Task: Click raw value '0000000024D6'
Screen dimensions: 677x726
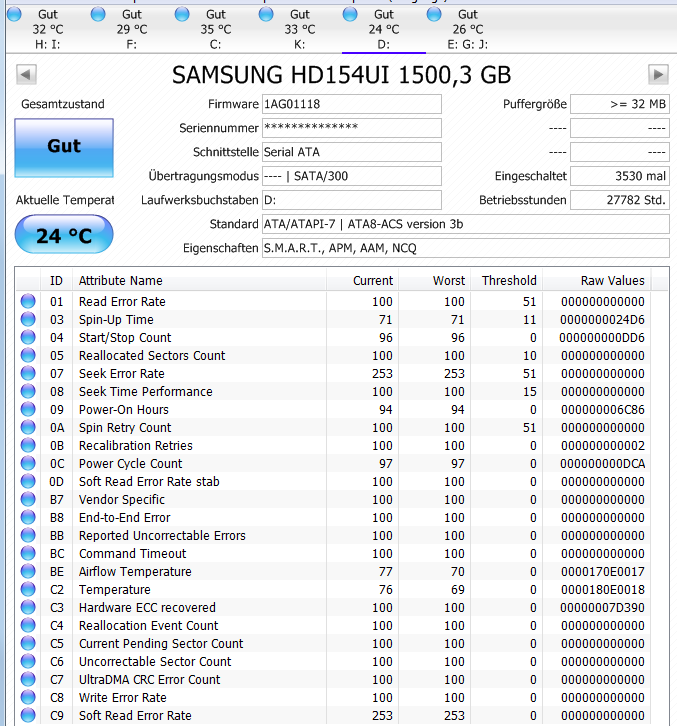Action: coord(602,319)
